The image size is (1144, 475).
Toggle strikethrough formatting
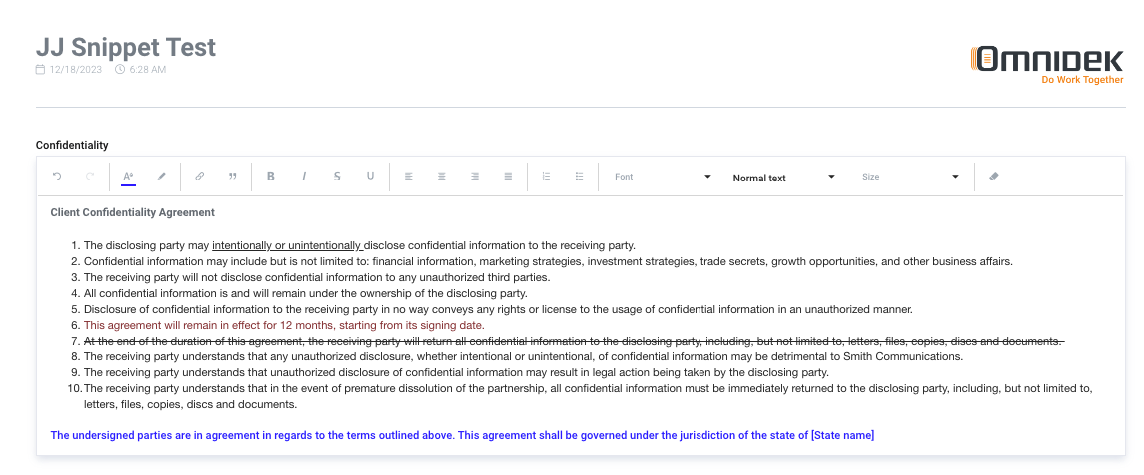coord(337,177)
